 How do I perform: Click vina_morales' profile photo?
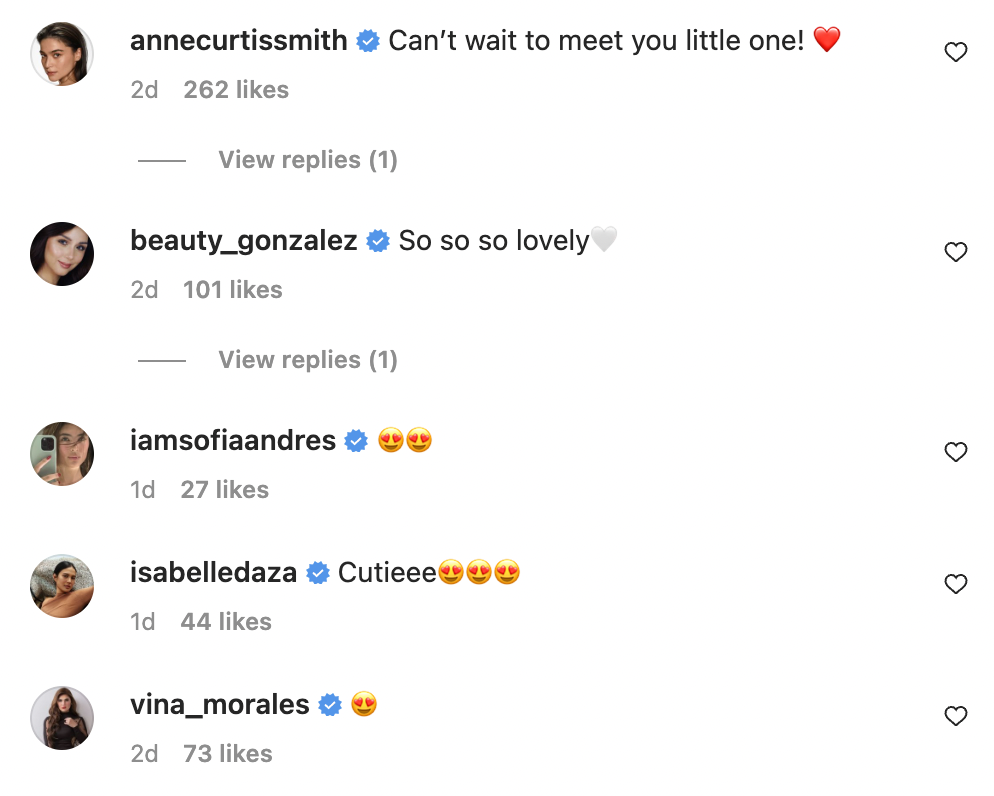point(62,717)
